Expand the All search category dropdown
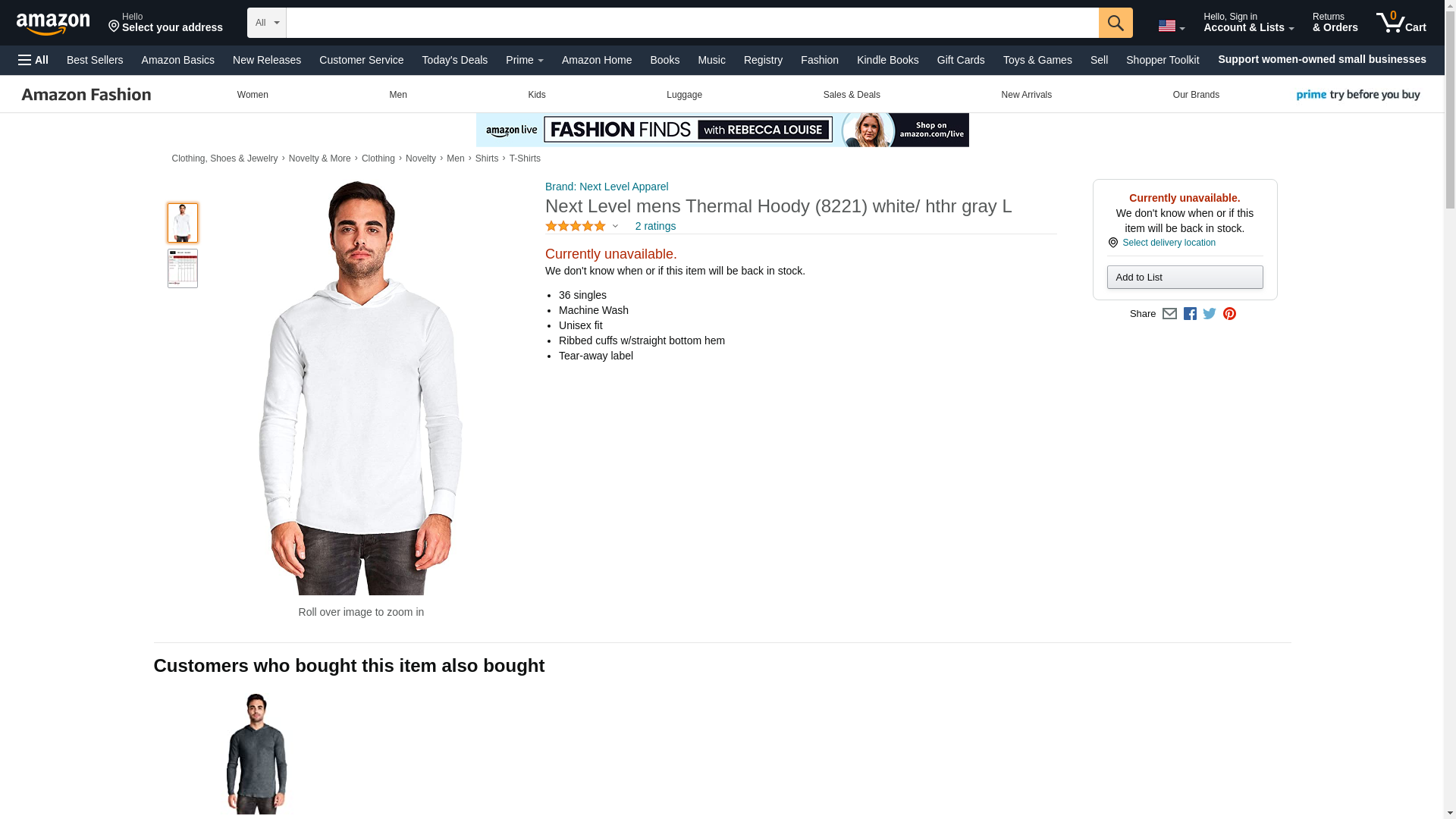The width and height of the screenshot is (1456, 819). tap(267, 23)
